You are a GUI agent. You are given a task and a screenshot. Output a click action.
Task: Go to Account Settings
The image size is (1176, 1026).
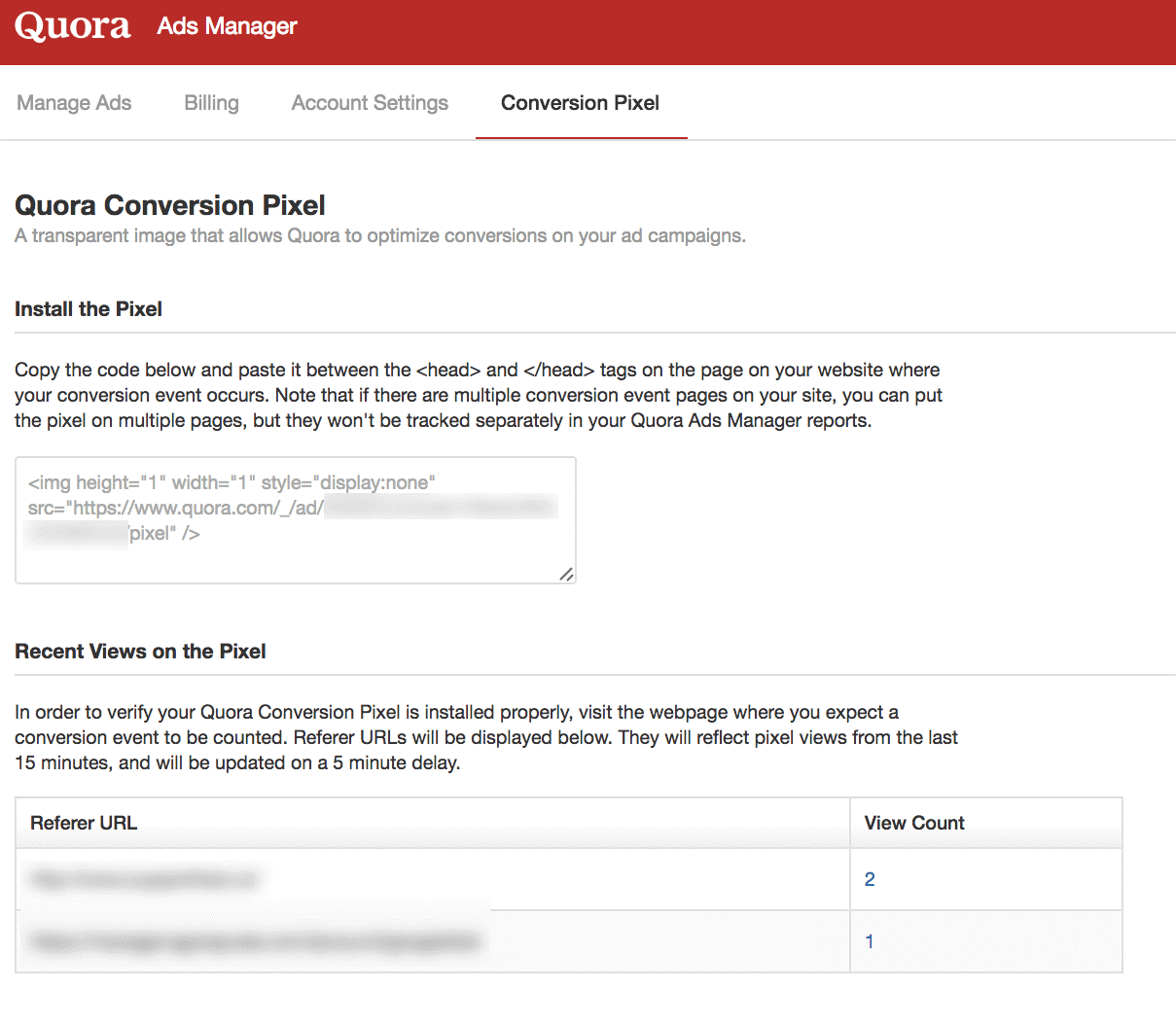[369, 102]
